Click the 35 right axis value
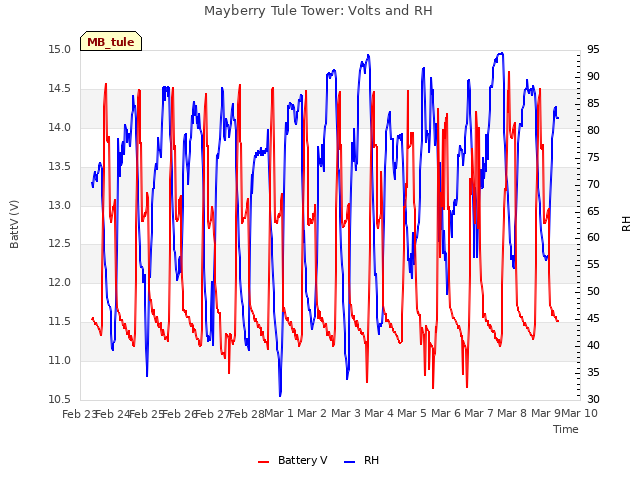Screen dimensions: 640x480 pos(593,372)
